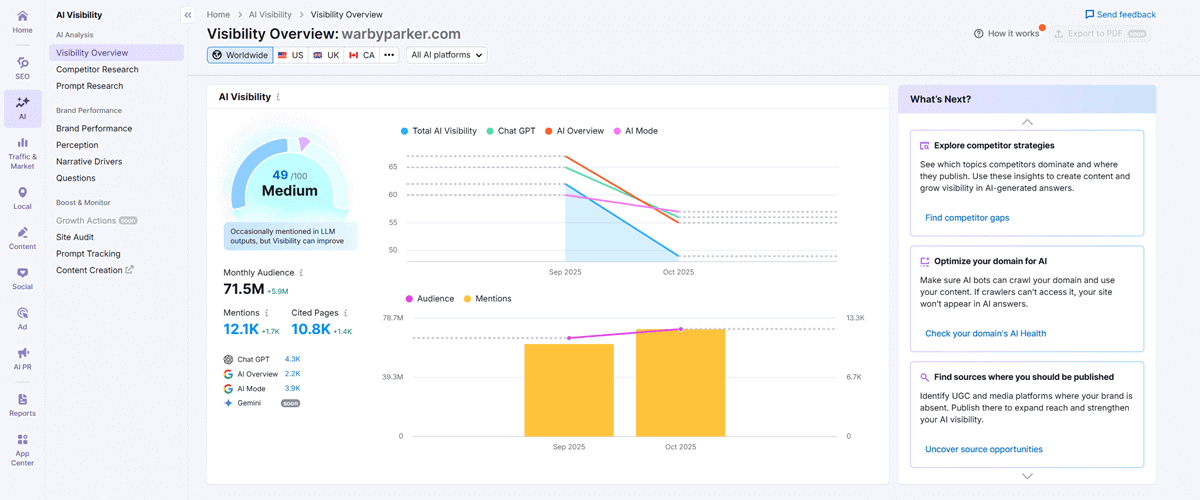This screenshot has height=500, width=1200.
Task: Click the 12.1K Mentions value
Action: (243, 330)
